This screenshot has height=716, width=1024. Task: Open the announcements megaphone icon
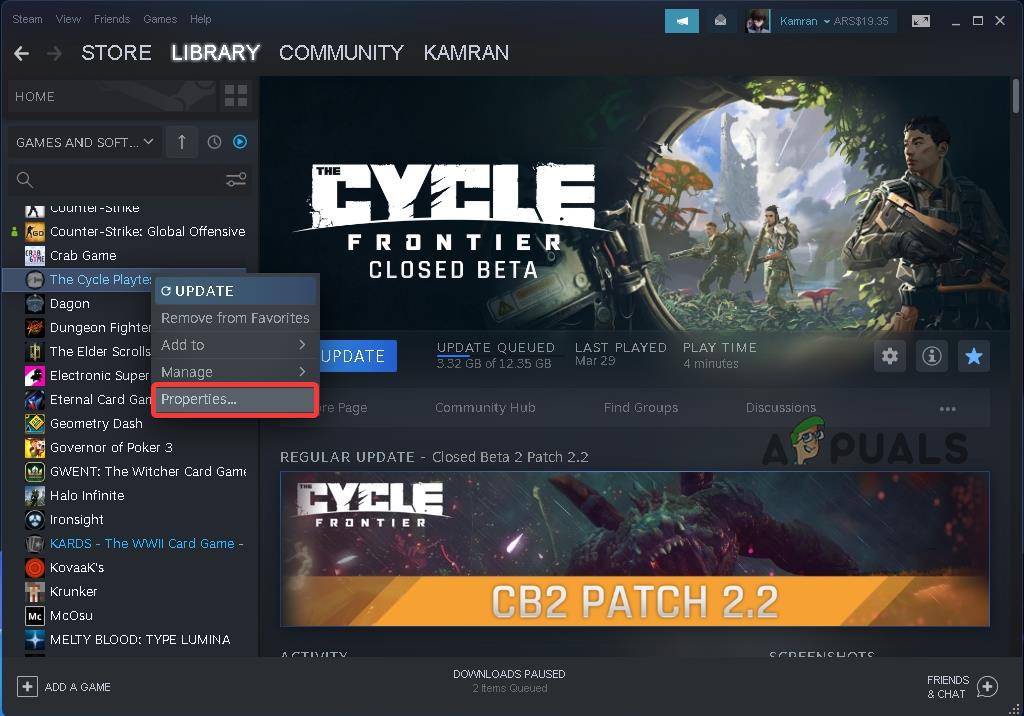pos(681,21)
